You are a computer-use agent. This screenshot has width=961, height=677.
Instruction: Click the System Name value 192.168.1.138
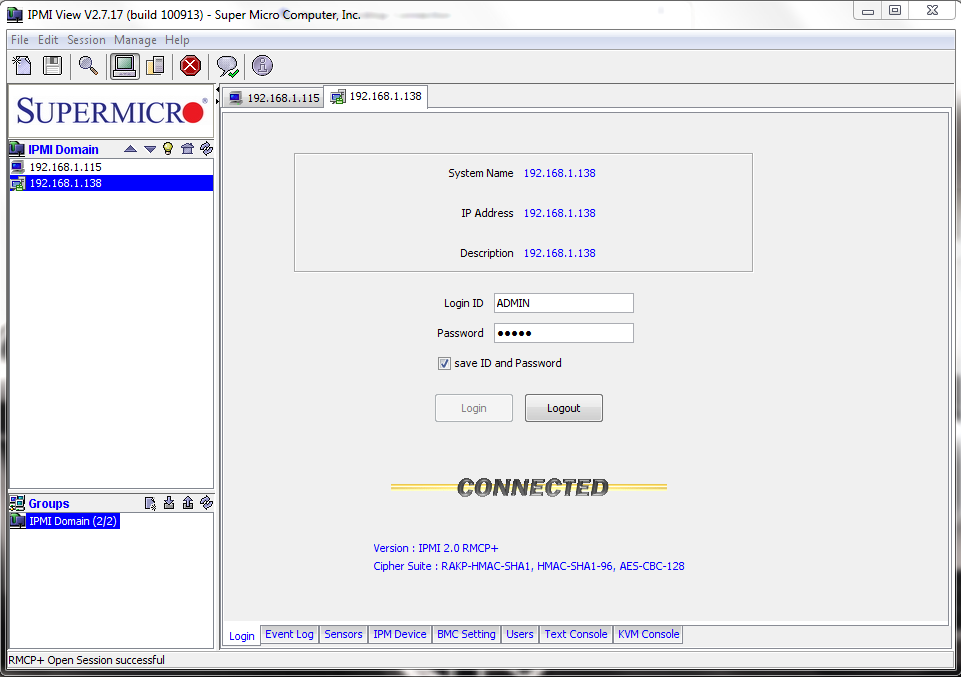tap(560, 173)
